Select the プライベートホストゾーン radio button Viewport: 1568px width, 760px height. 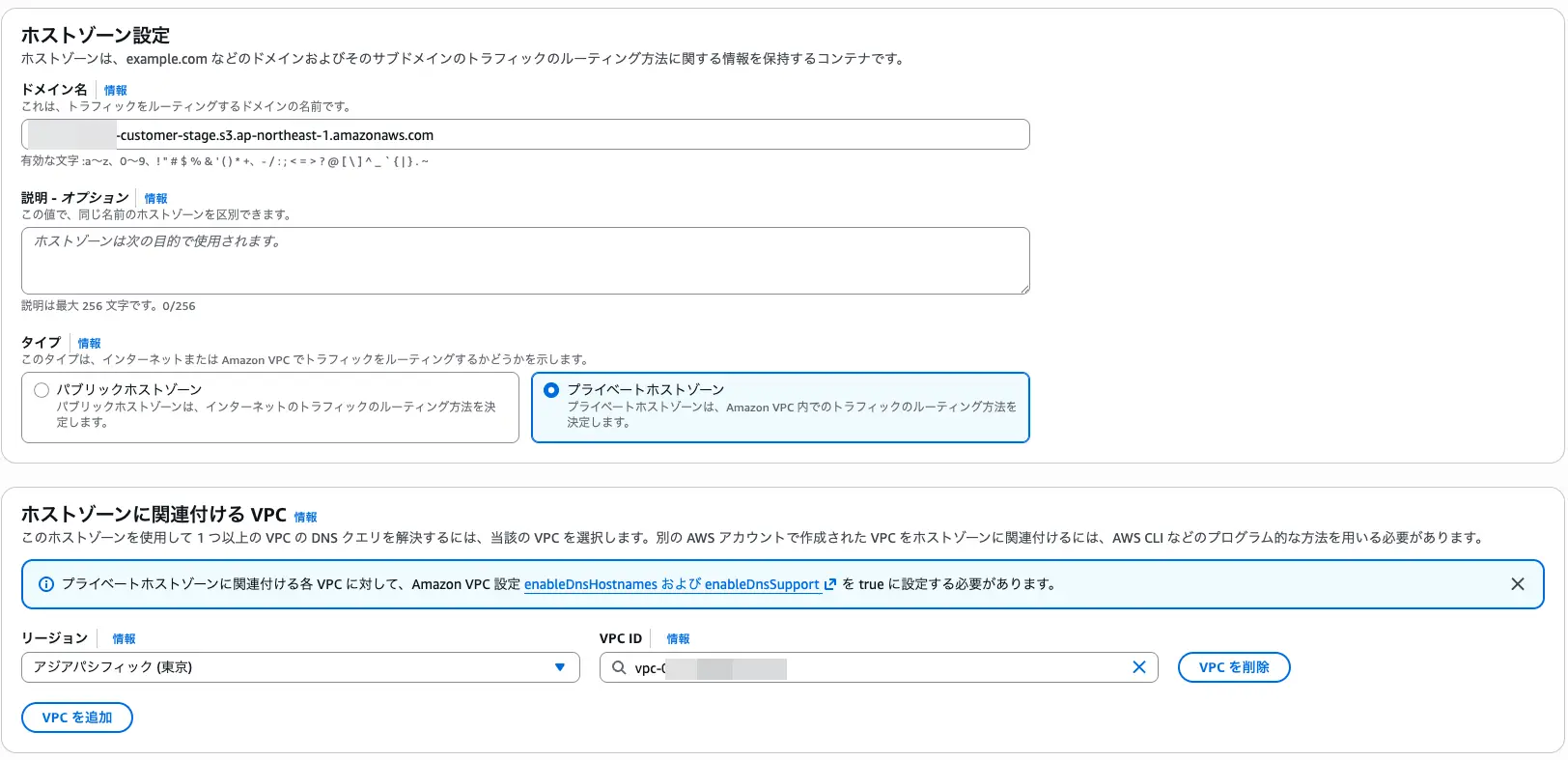551,390
